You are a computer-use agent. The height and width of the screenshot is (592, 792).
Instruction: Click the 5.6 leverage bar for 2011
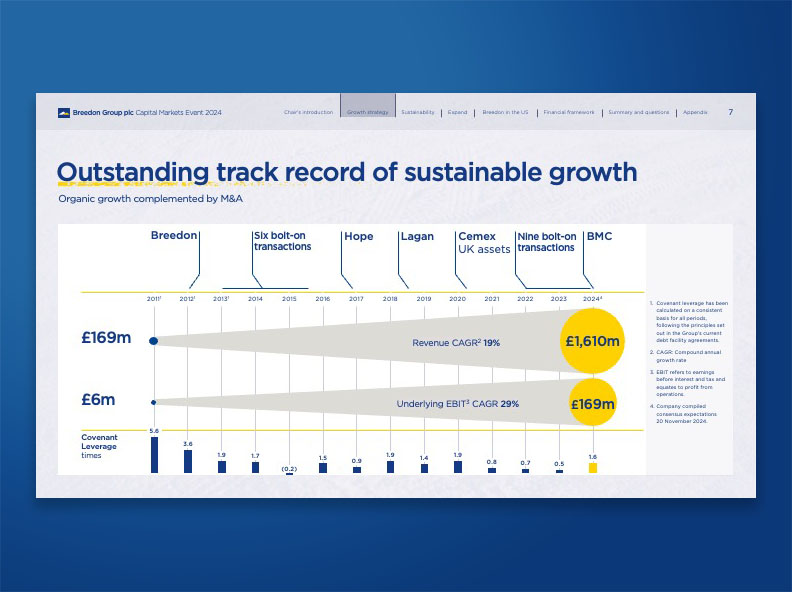(155, 455)
